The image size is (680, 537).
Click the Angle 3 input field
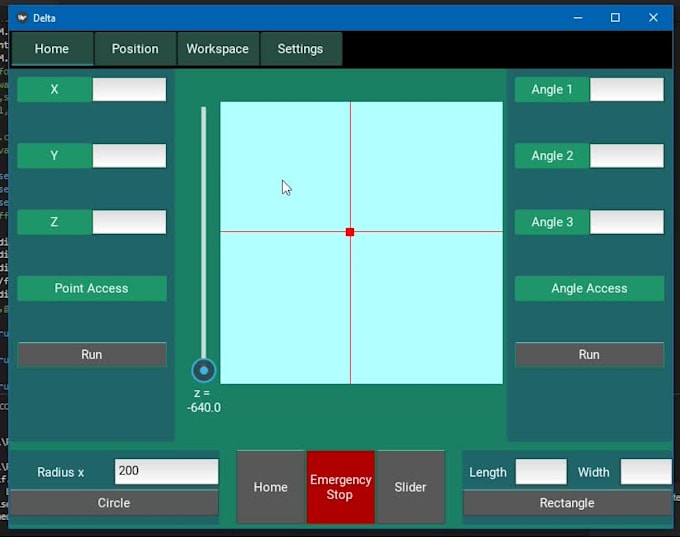click(627, 222)
